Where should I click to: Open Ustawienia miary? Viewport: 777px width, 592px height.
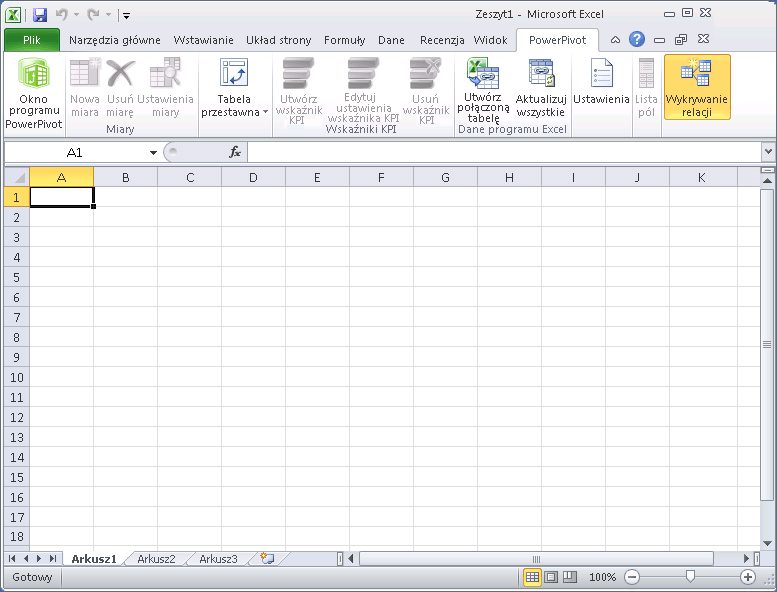tap(165, 88)
